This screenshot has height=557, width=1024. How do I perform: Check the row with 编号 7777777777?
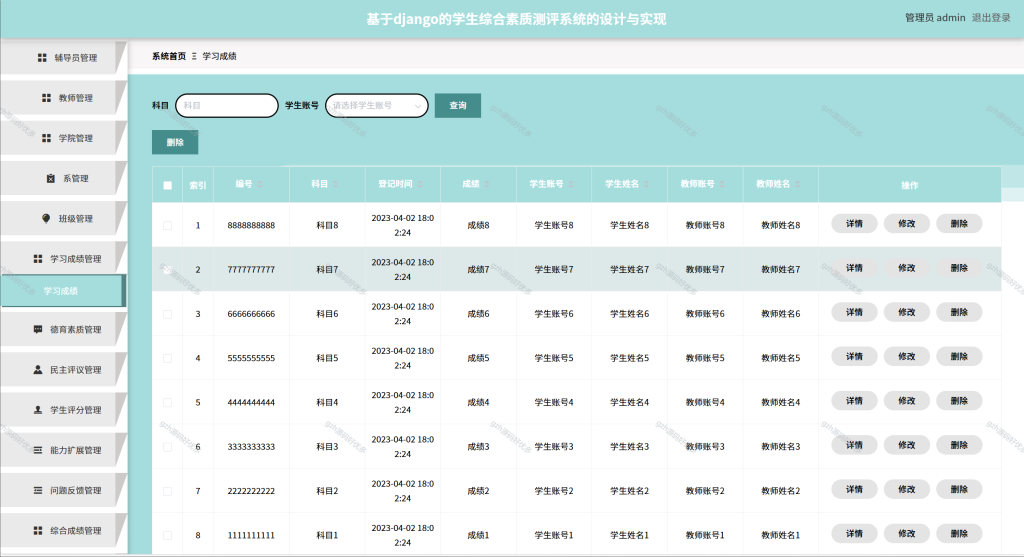point(168,270)
